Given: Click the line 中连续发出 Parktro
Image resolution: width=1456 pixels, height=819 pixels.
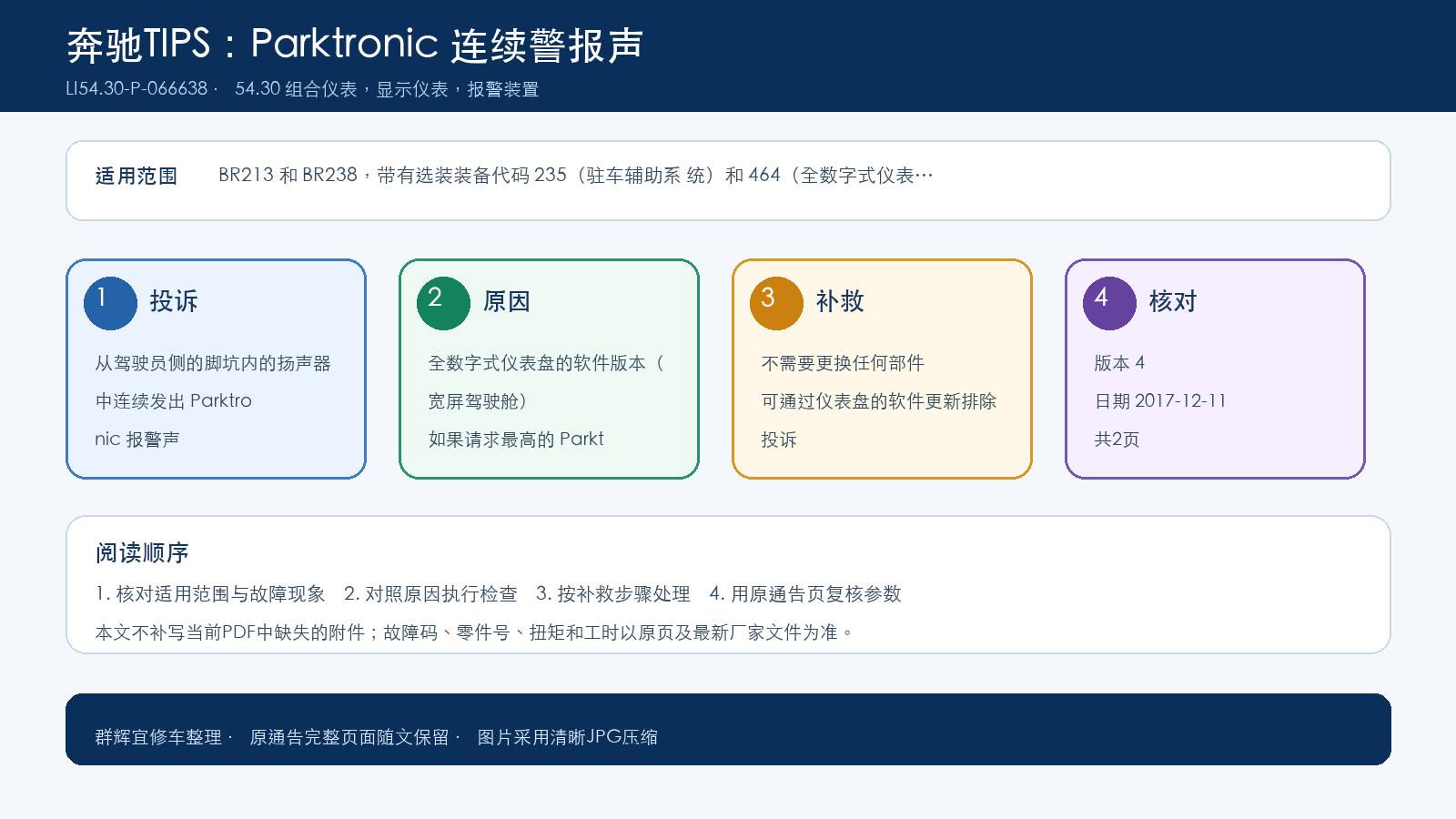Looking at the screenshot, I should point(173,401).
